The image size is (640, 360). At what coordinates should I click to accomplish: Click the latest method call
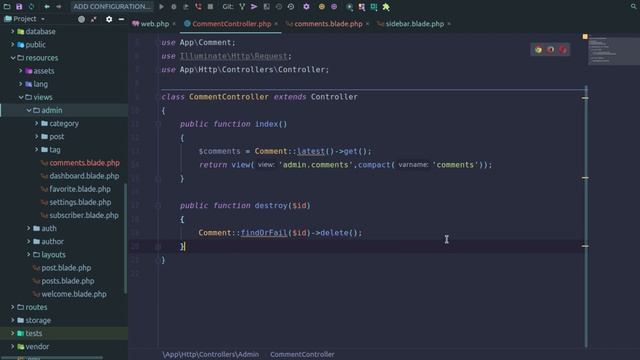coord(311,151)
